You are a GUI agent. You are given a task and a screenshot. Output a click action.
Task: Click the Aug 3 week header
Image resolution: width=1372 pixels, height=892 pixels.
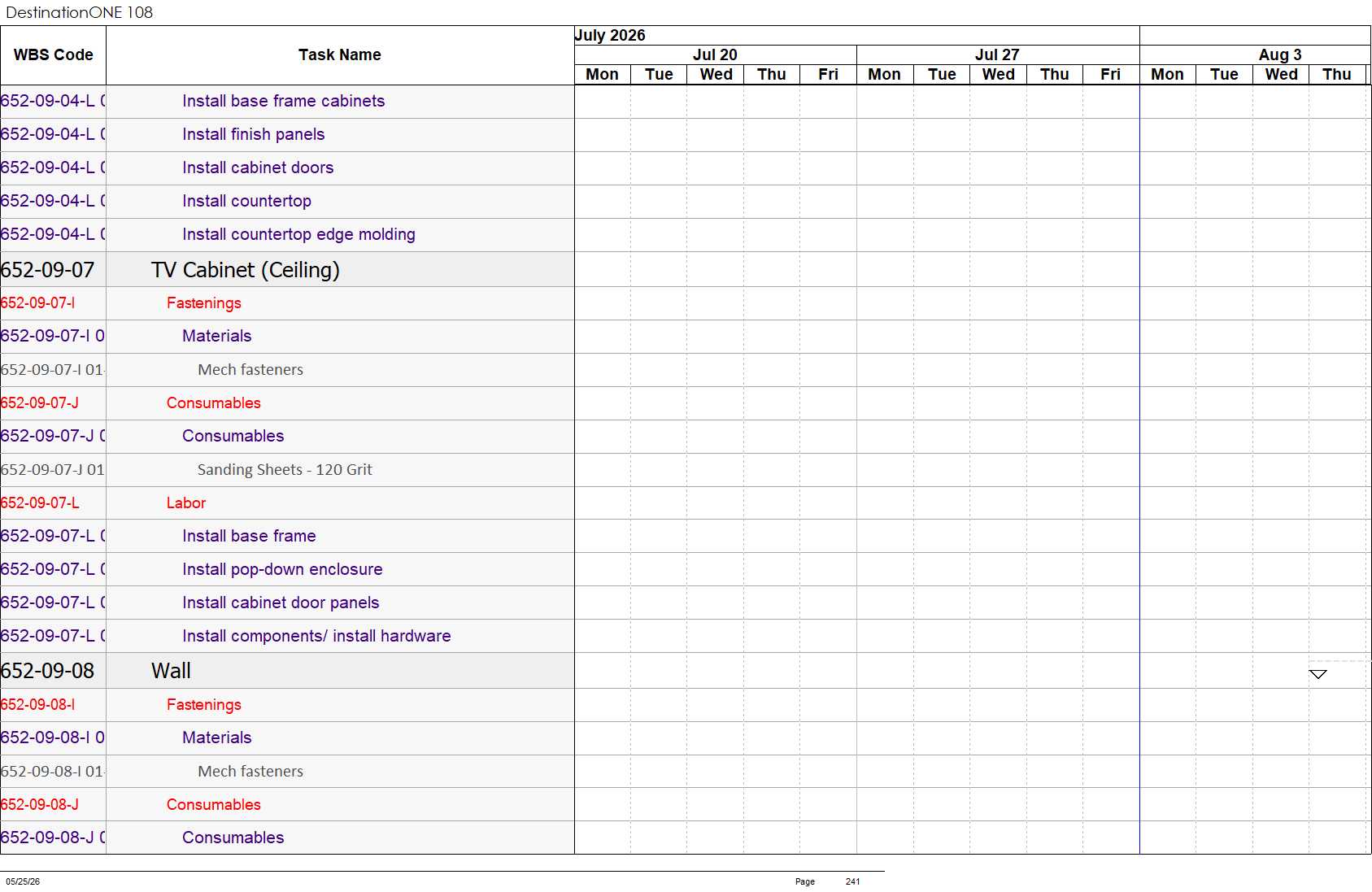[x=1280, y=54]
